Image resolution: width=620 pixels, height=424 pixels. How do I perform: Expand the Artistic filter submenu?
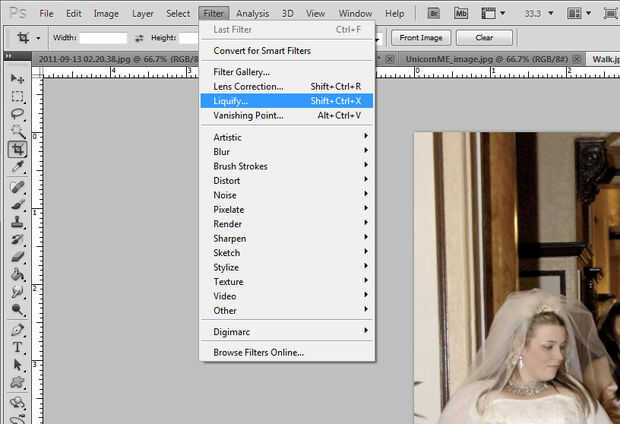click(287, 137)
